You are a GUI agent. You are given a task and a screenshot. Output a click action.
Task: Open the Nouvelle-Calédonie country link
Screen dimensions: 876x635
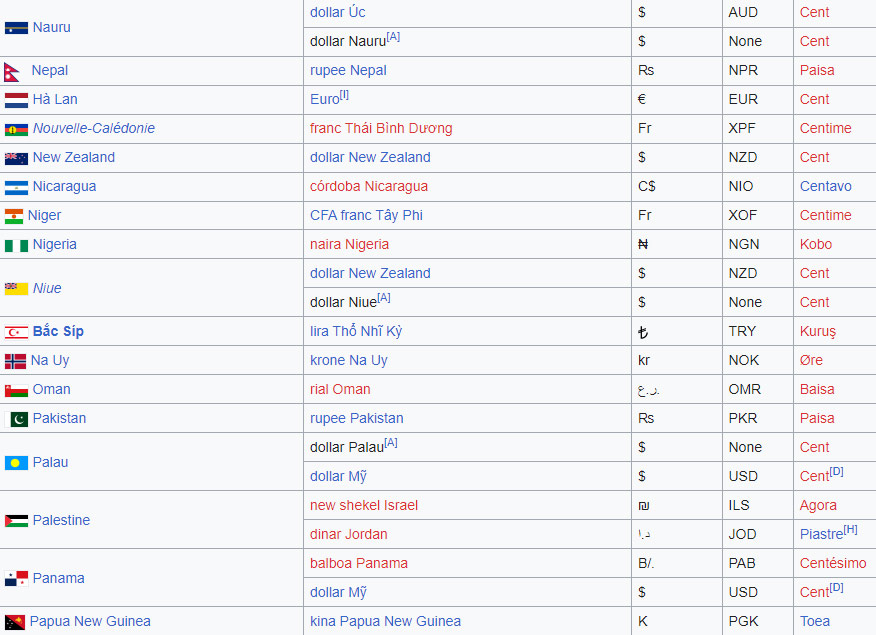pos(93,128)
